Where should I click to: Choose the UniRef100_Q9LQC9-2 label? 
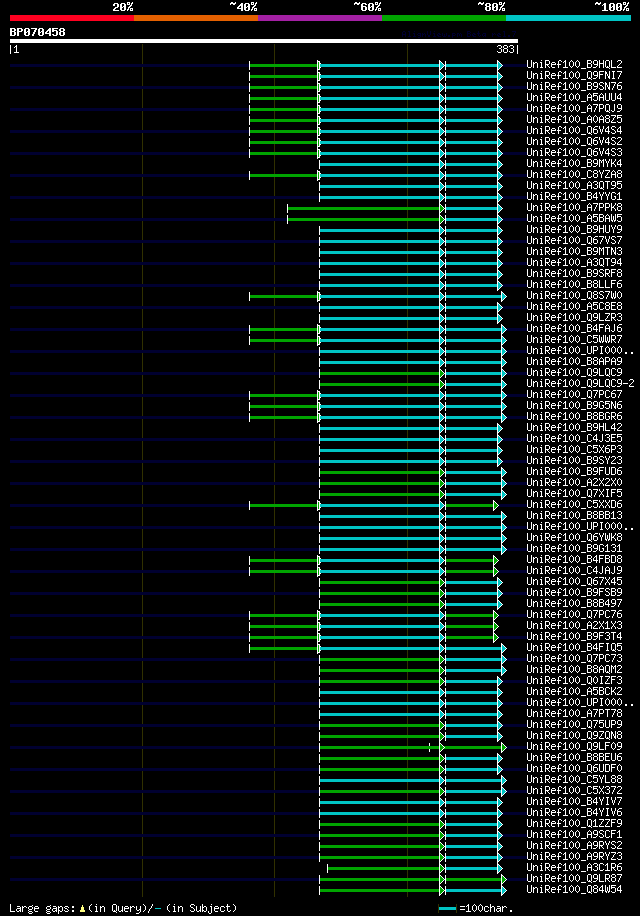coord(580,383)
